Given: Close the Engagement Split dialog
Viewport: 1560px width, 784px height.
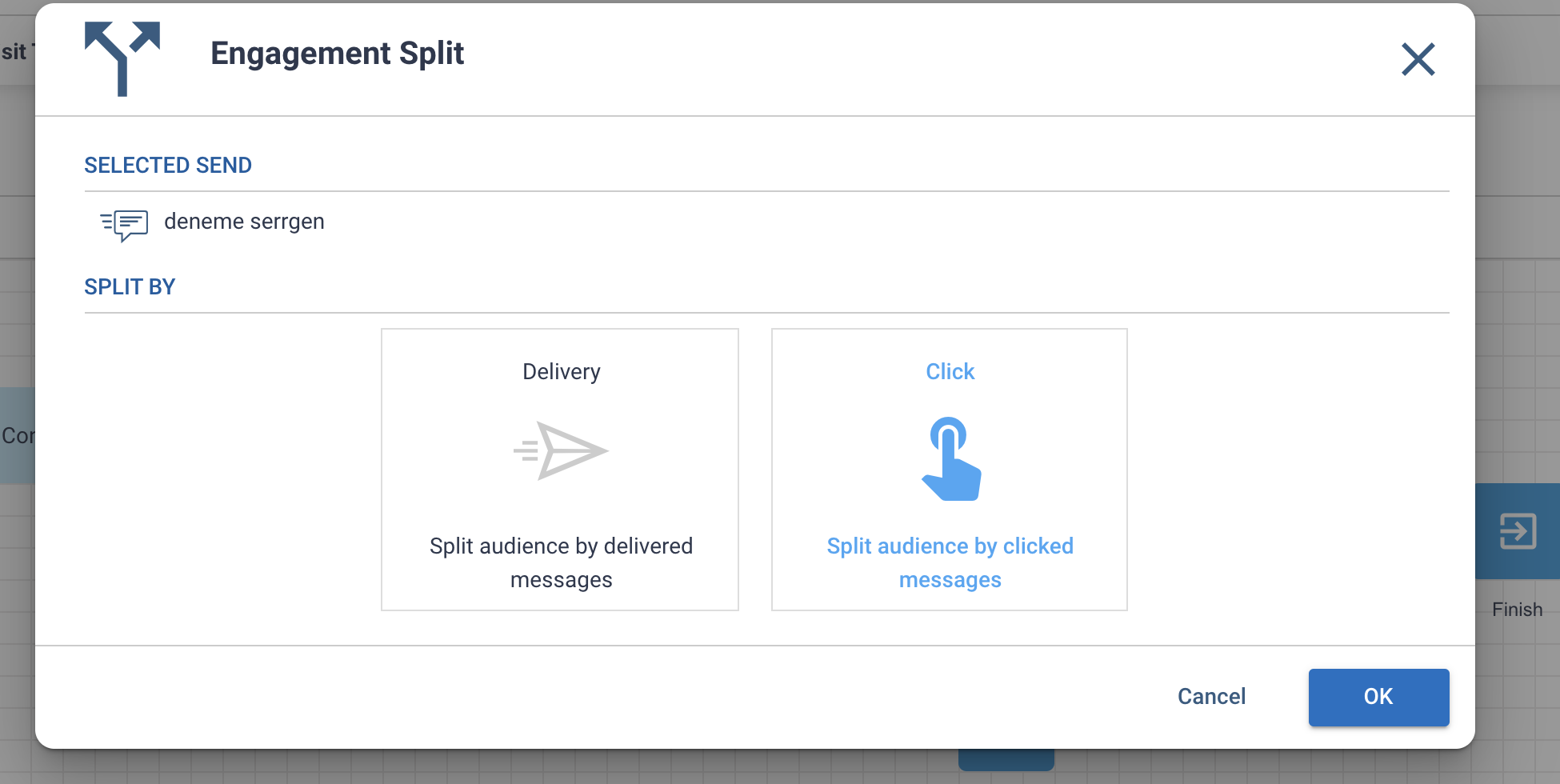Looking at the screenshot, I should click(x=1418, y=59).
